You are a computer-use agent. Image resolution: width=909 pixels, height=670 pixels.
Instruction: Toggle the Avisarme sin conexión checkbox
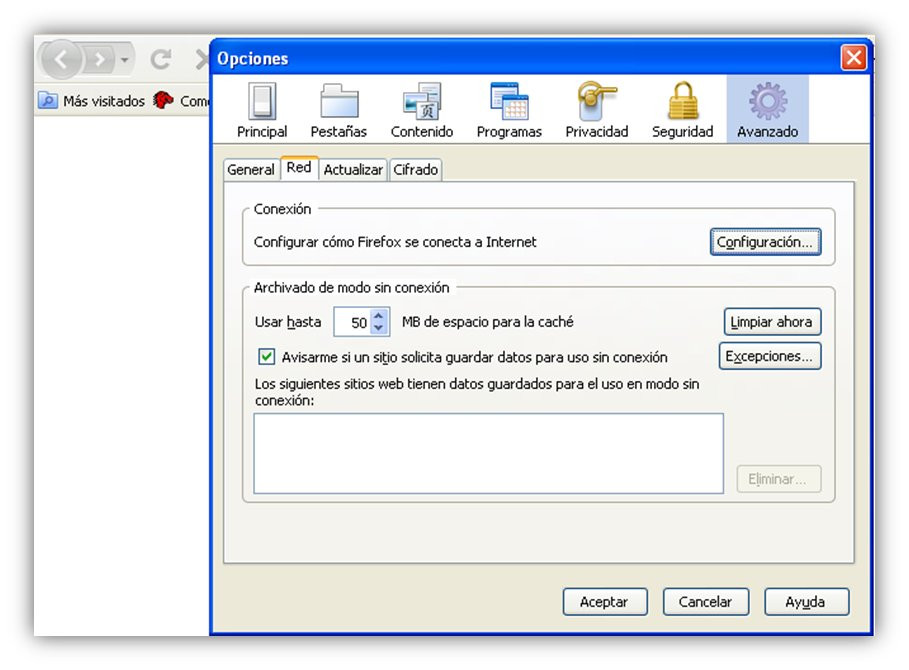point(267,356)
